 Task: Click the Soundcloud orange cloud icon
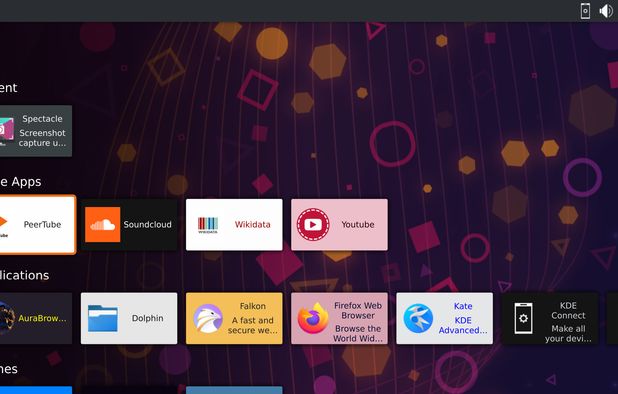coord(102,225)
